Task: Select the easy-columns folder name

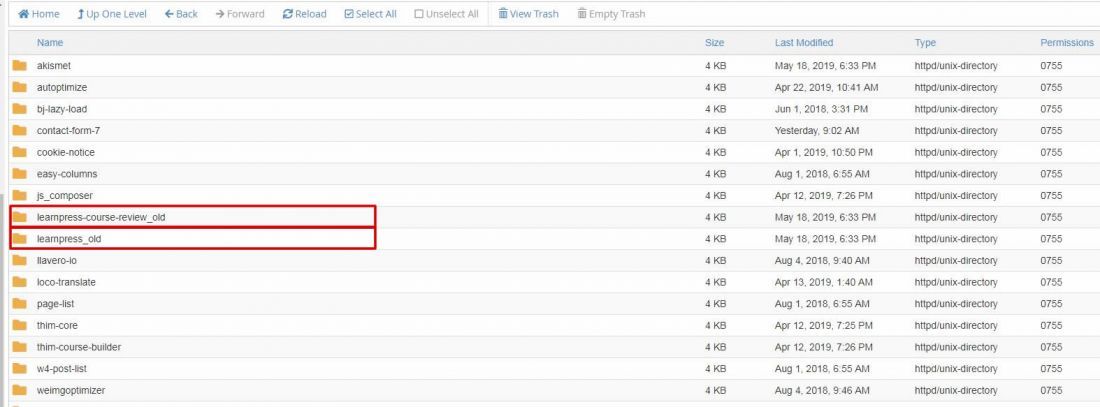Action: [67, 174]
